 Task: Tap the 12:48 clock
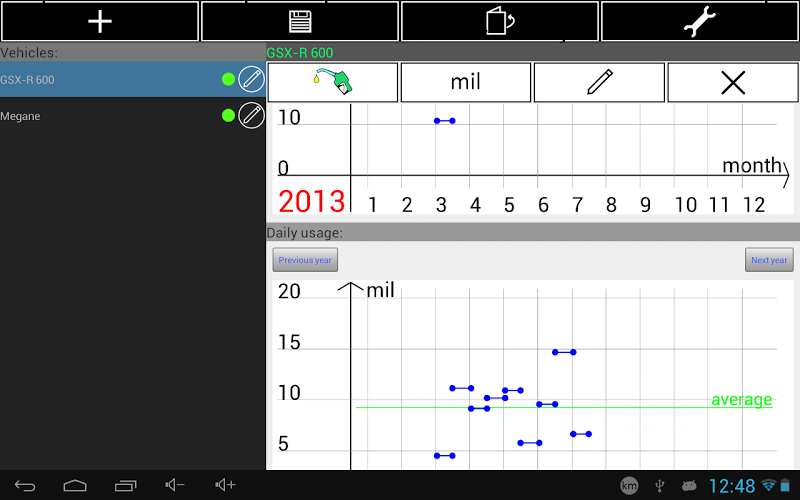pyautogui.click(x=732, y=486)
